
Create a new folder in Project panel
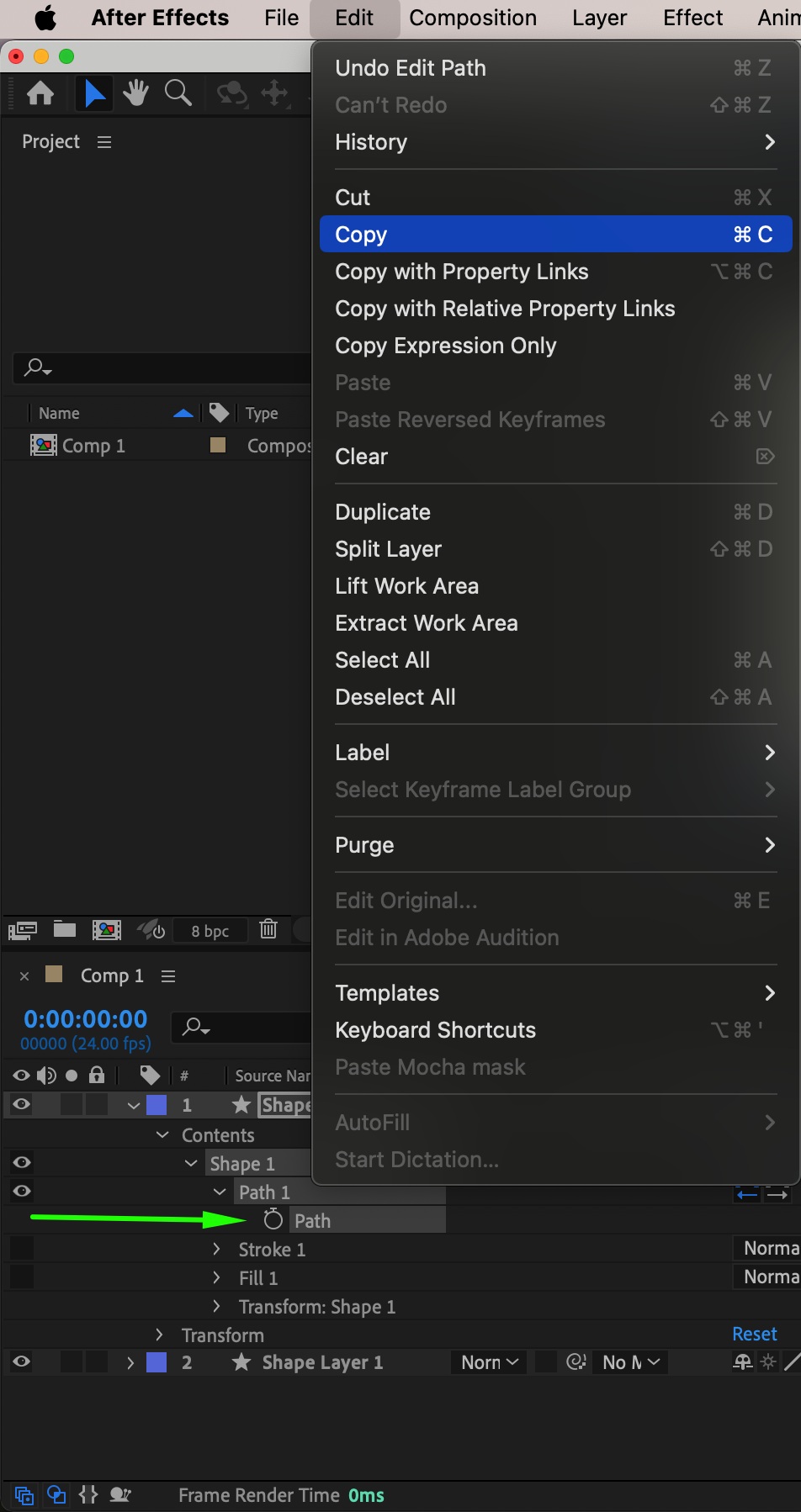65,929
